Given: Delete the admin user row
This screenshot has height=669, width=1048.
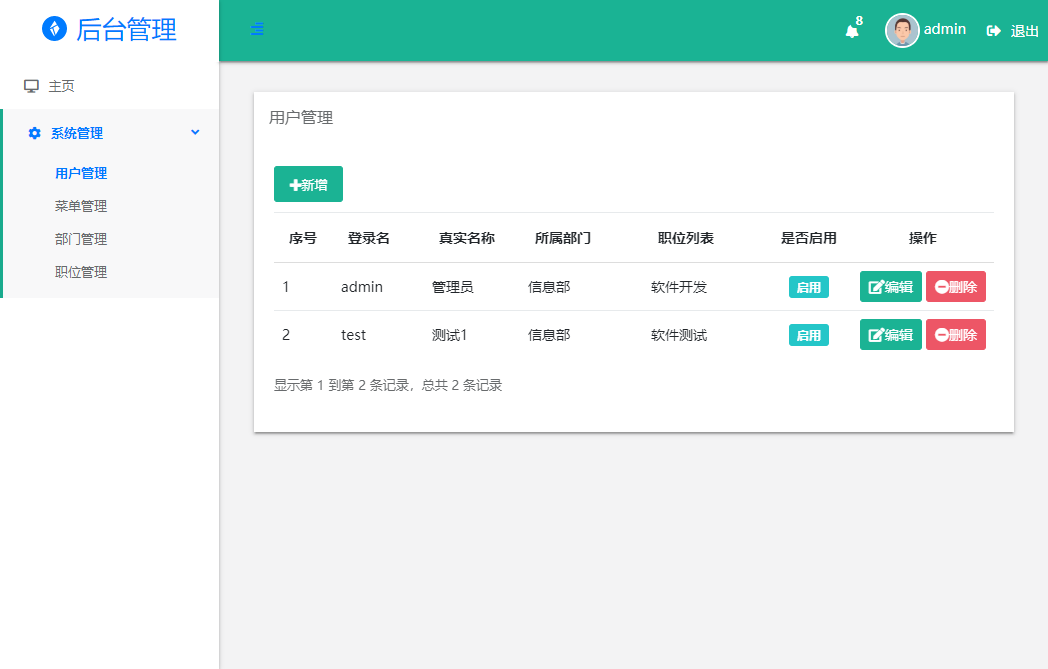Looking at the screenshot, I should click(955, 287).
